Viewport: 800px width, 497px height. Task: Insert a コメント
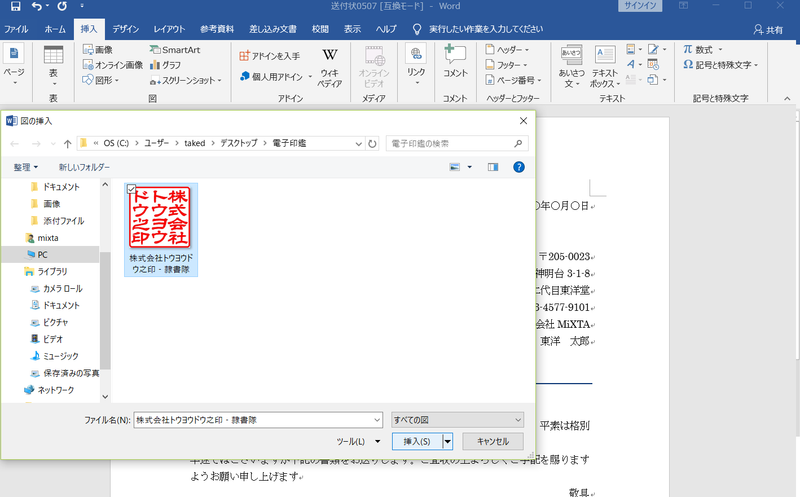455,62
